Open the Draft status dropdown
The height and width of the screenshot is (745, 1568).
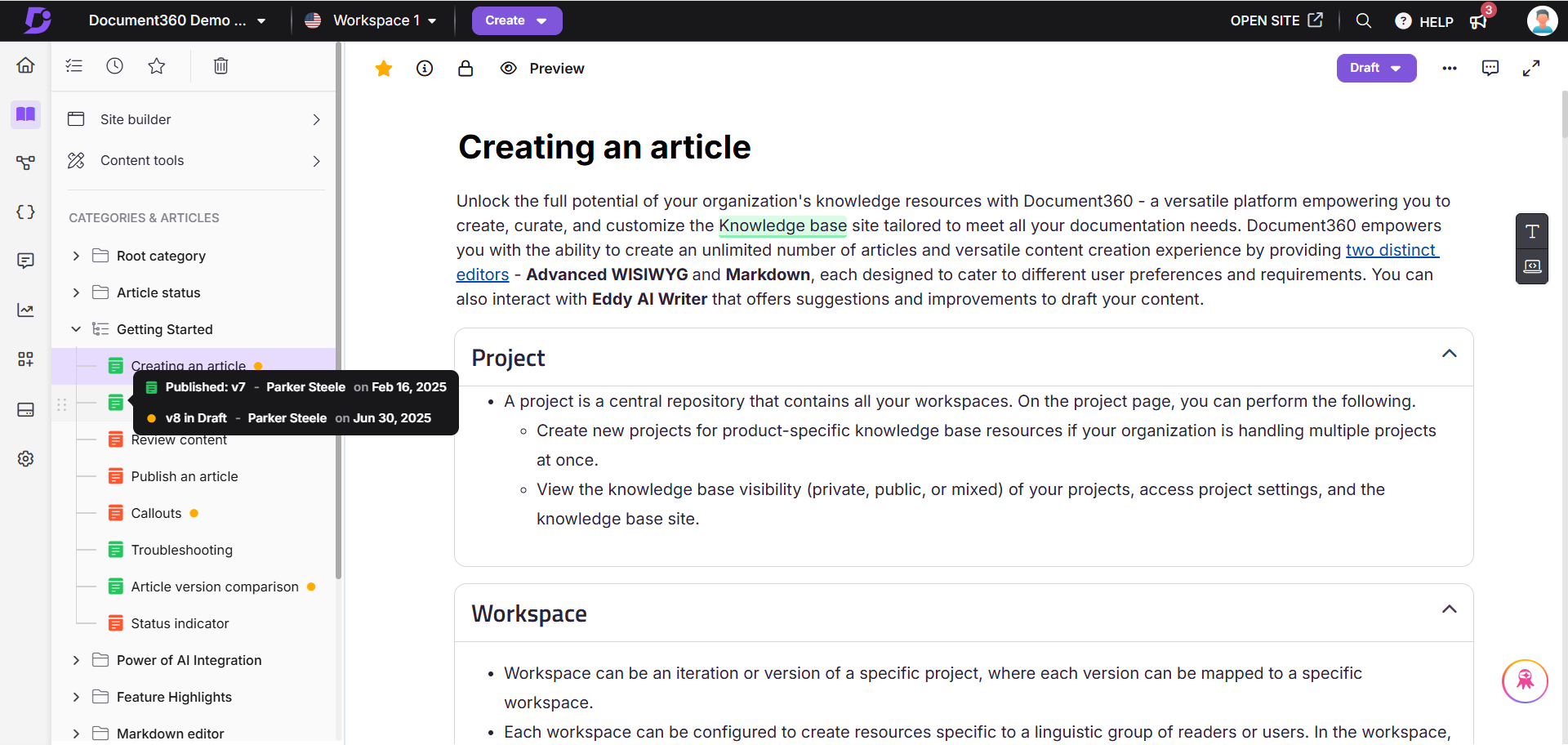(1376, 68)
